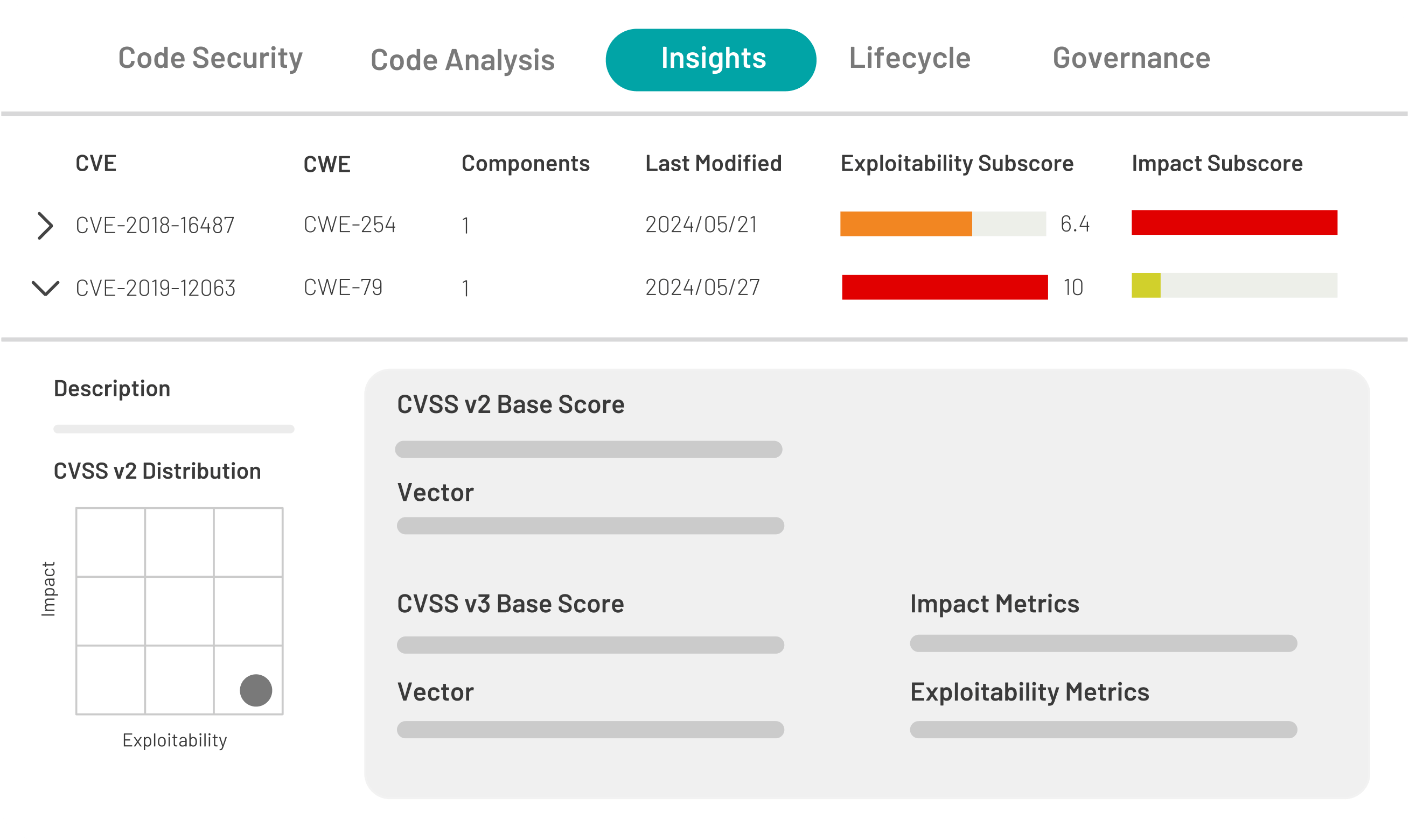Open the Governance tab
Viewport: 1409px width, 840px height.
click(1131, 58)
